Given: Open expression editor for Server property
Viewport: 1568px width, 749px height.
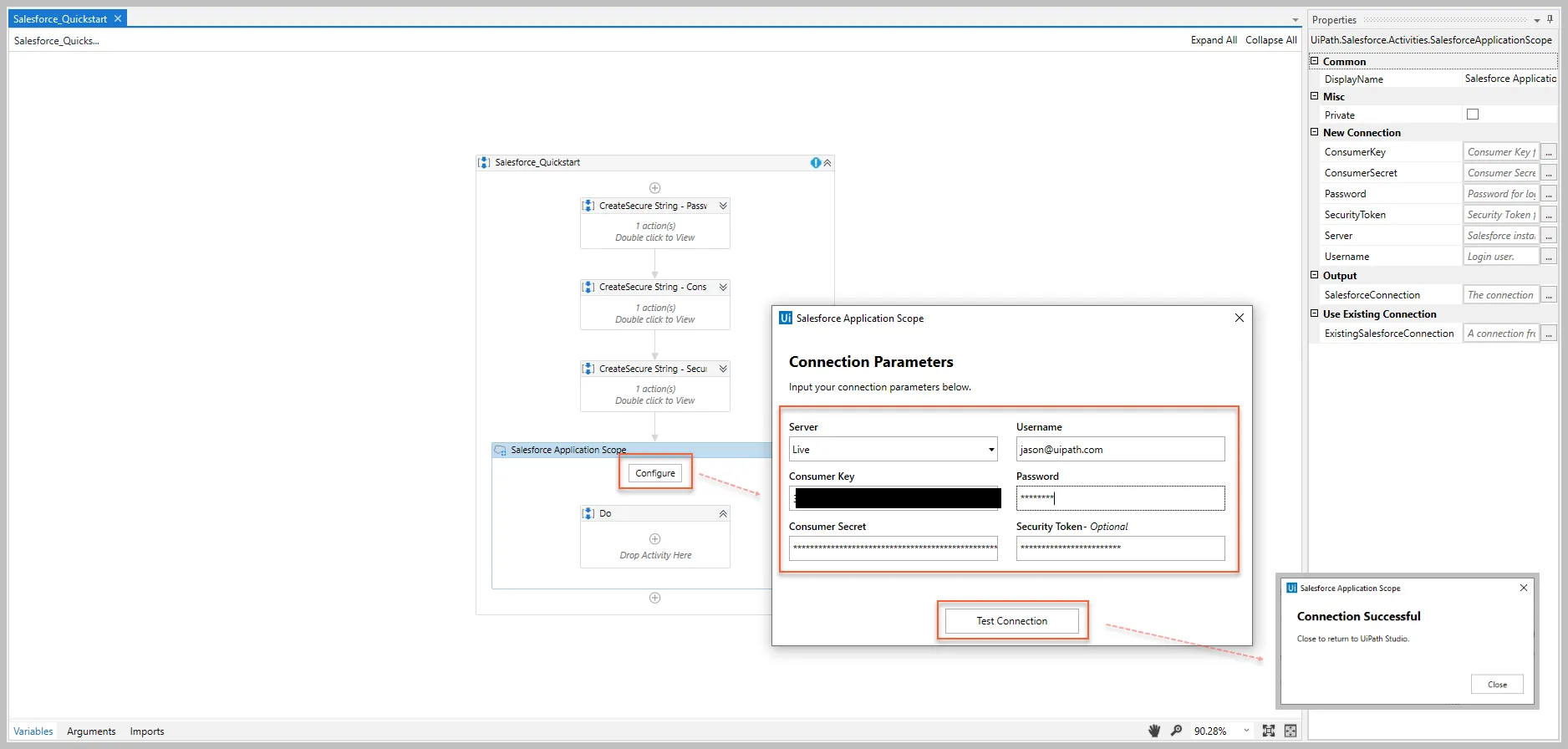Looking at the screenshot, I should point(1549,236).
